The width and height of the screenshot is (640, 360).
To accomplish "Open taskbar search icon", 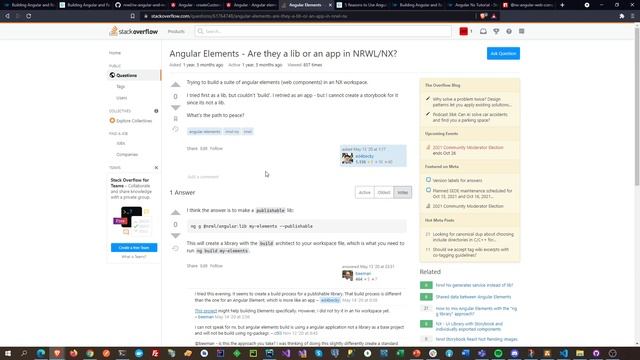I will coord(24,353).
